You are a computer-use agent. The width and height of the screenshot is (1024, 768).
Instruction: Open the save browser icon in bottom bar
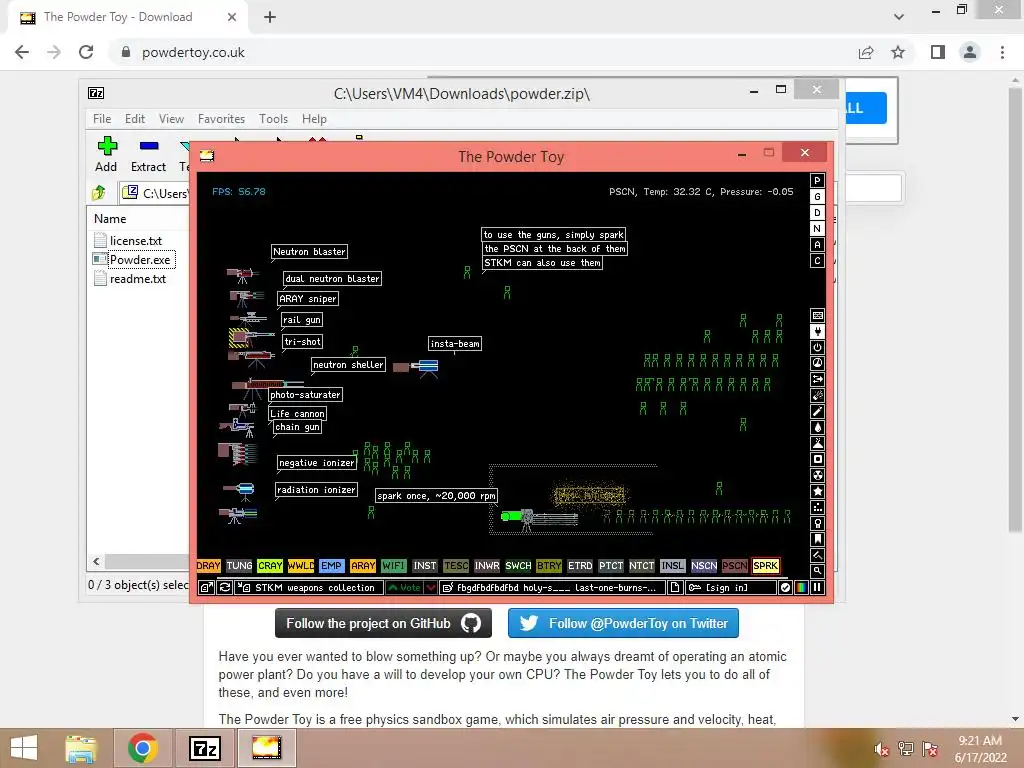206,588
